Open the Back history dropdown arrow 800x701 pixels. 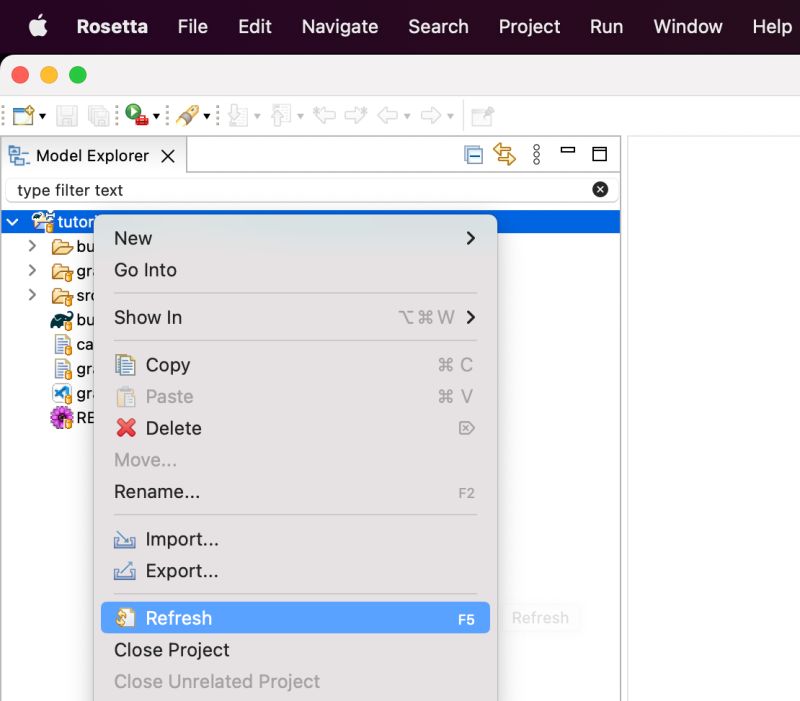407,116
